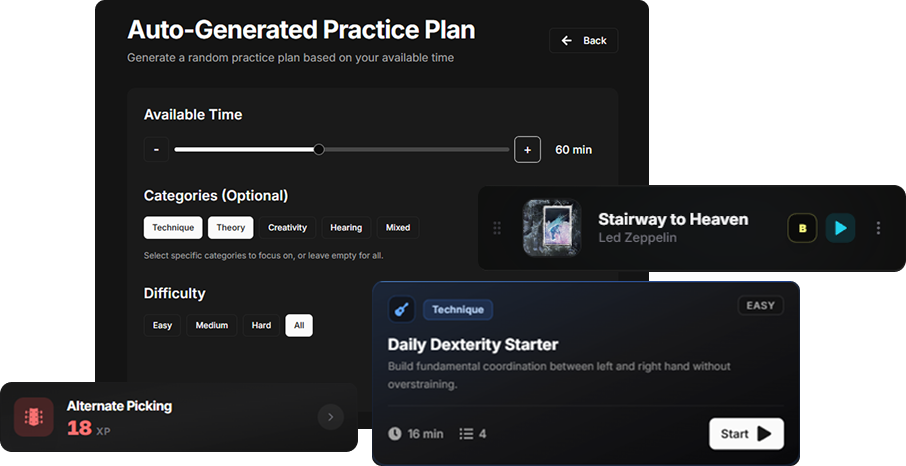
Task: Click the red Alternate Picking skill icon
Action: point(34,417)
